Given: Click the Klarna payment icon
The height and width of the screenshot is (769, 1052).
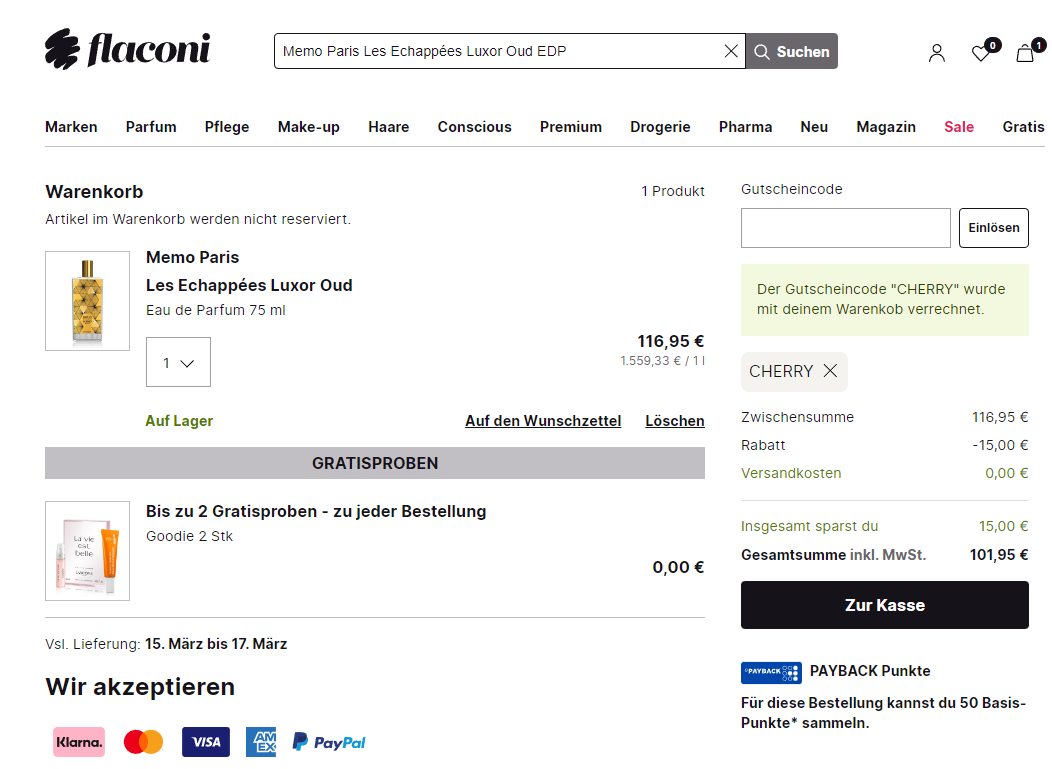Looking at the screenshot, I should 79,742.
